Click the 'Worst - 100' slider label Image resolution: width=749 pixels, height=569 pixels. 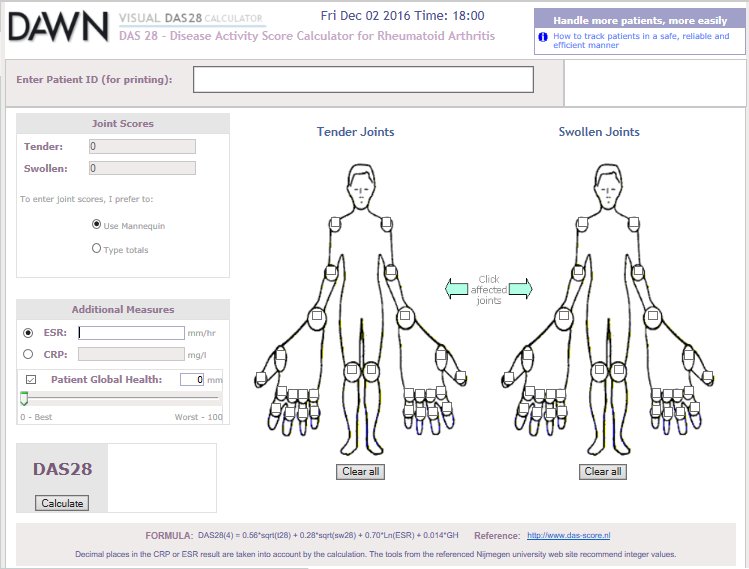(198, 417)
